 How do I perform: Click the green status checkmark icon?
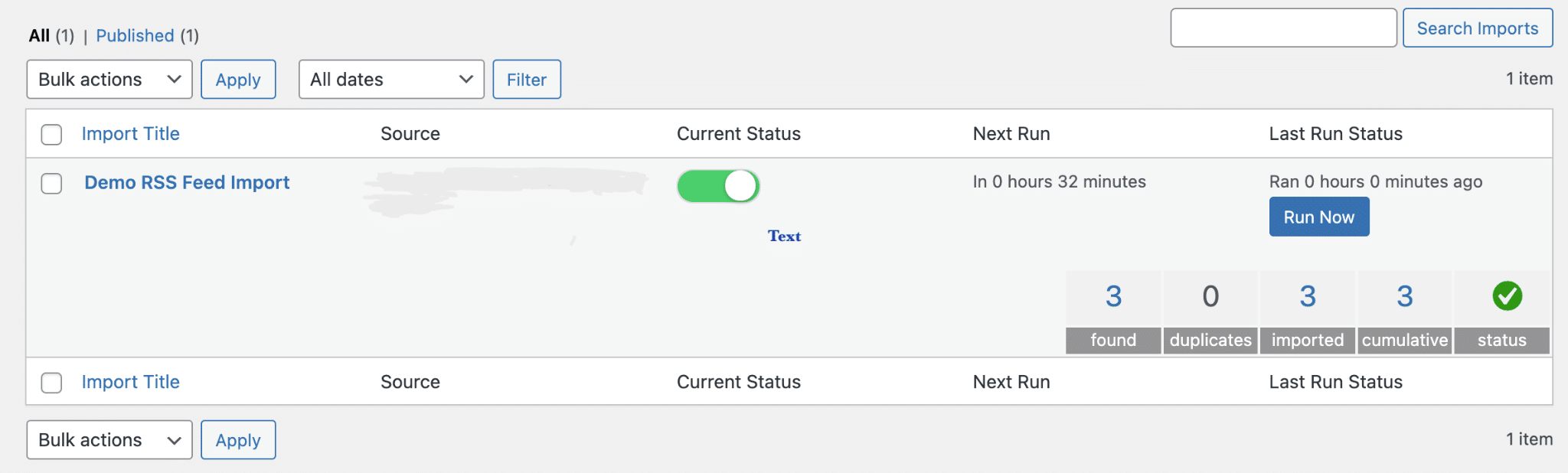pyautogui.click(x=1507, y=296)
